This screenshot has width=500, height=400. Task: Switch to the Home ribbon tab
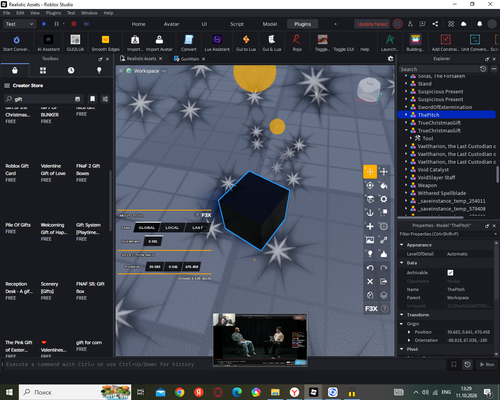coord(138,24)
